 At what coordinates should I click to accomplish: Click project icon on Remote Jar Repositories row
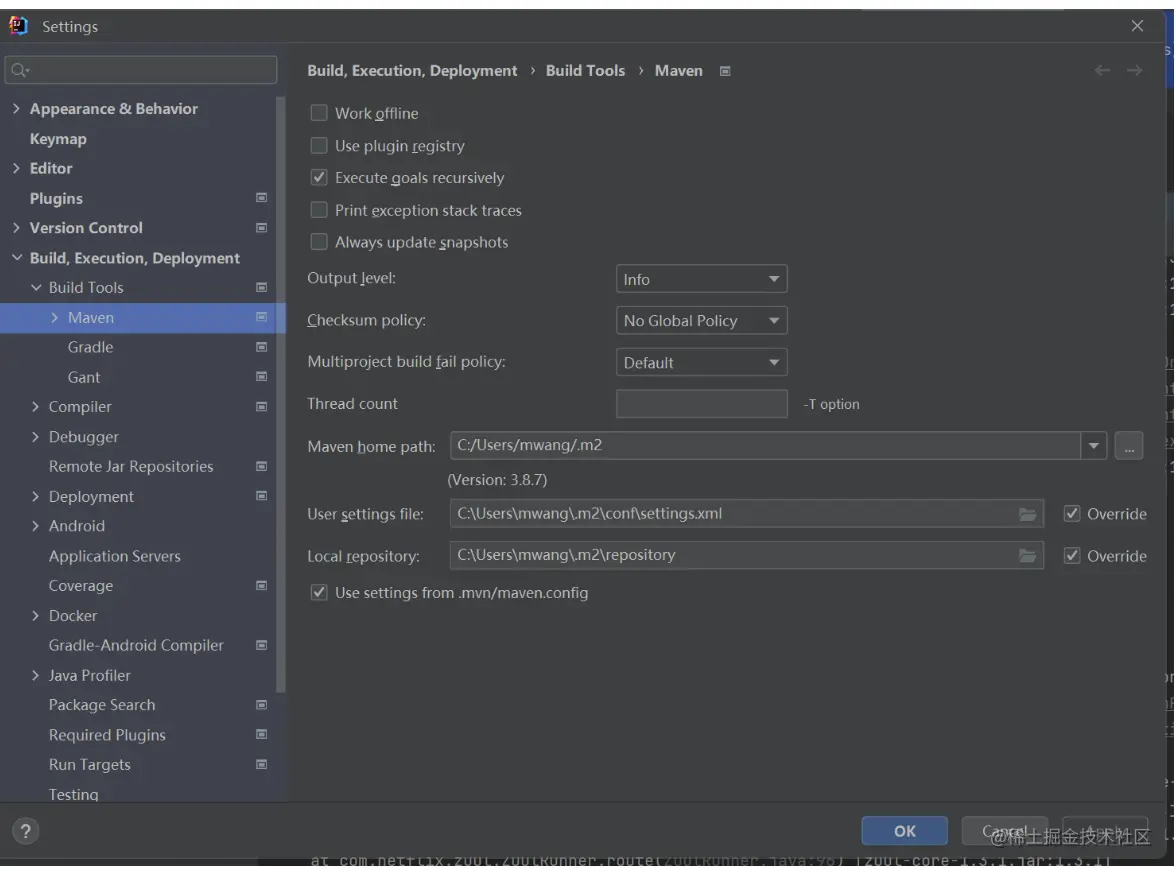[261, 466]
